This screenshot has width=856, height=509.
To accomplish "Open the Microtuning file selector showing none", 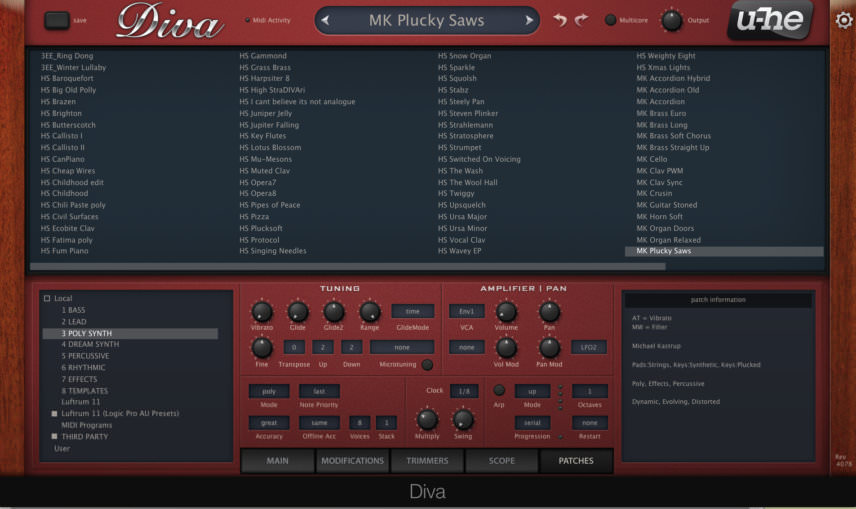I will point(402,347).
